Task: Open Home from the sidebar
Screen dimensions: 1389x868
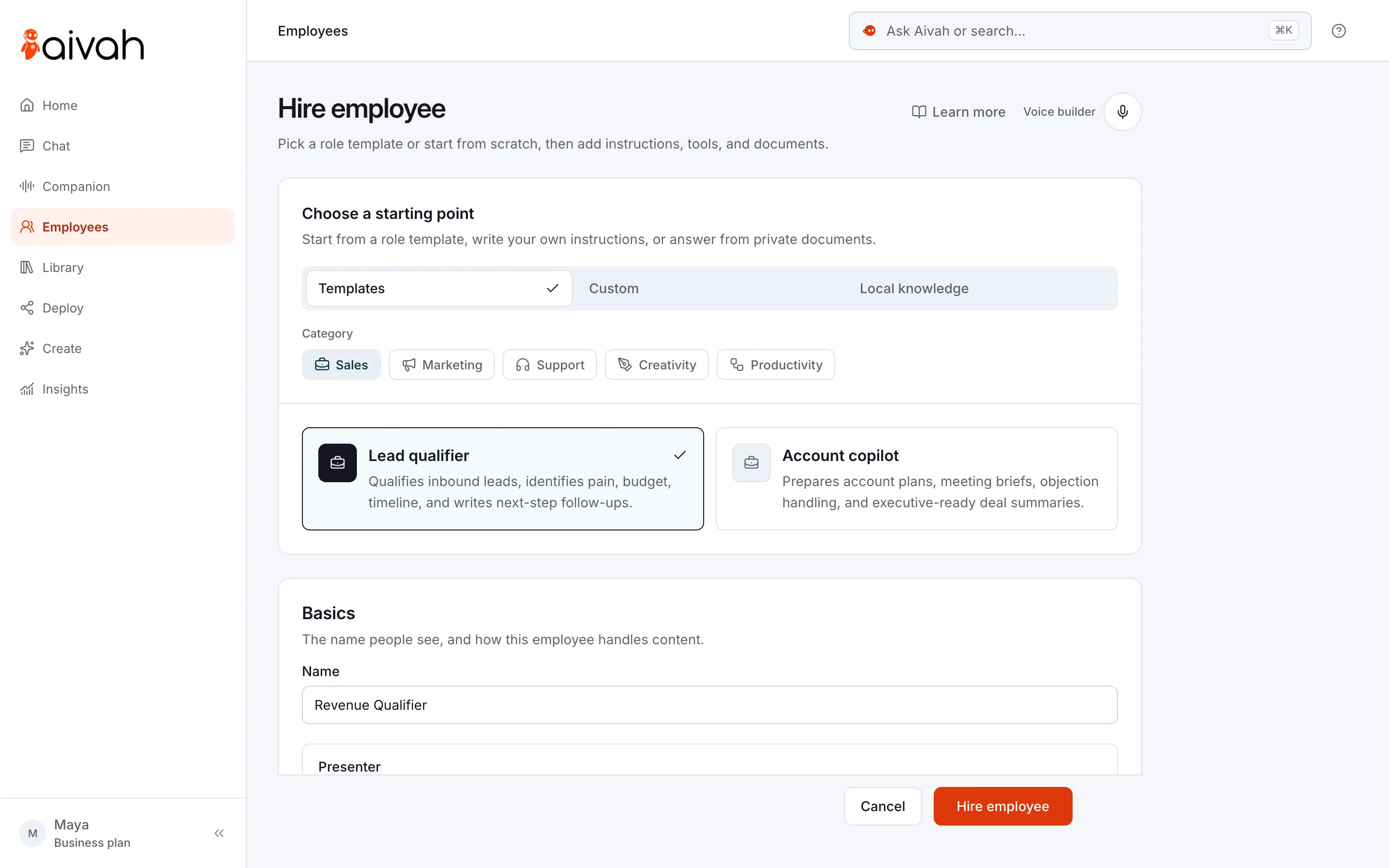Action: (x=123, y=105)
